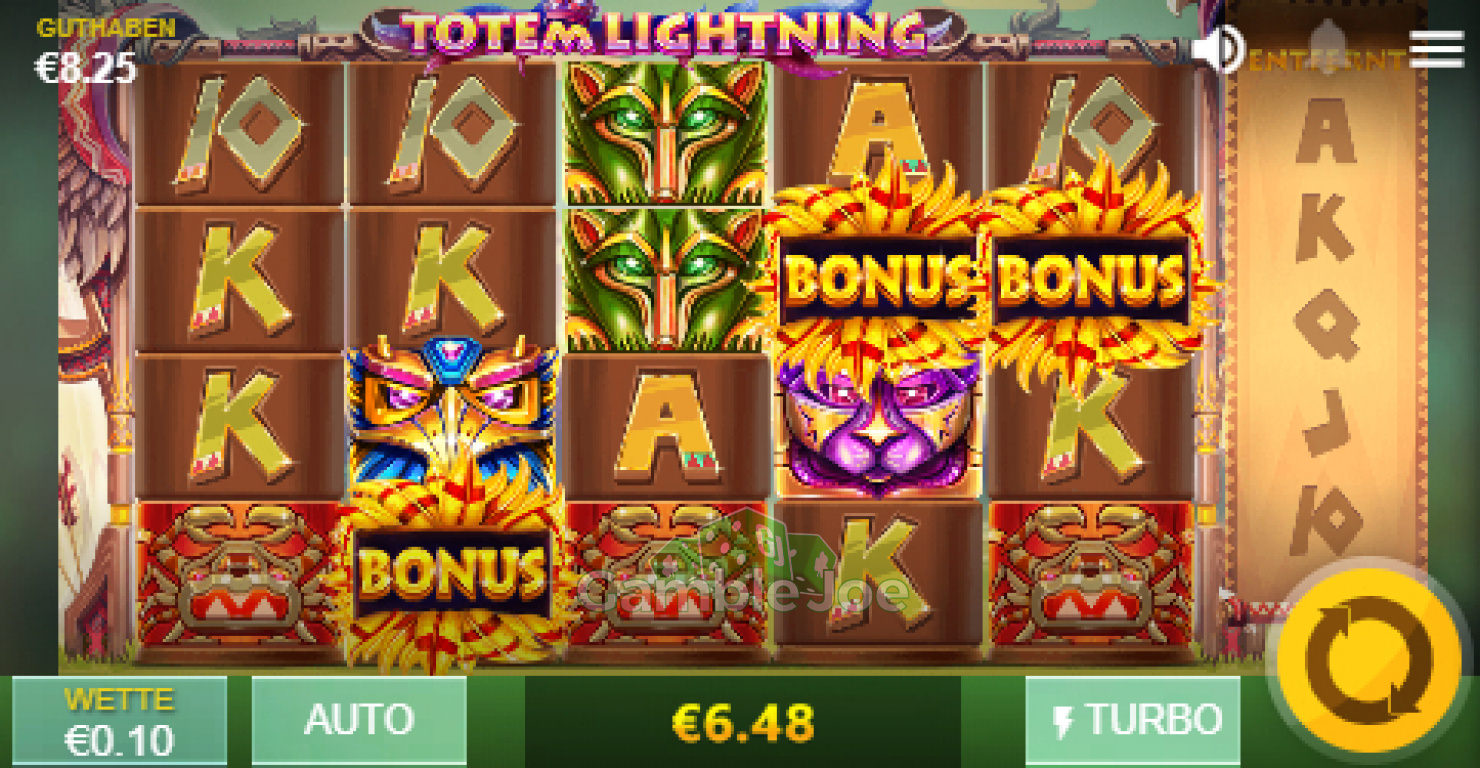The image size is (1480, 768).
Task: Select the blue owl totem symbol
Action: [452, 415]
